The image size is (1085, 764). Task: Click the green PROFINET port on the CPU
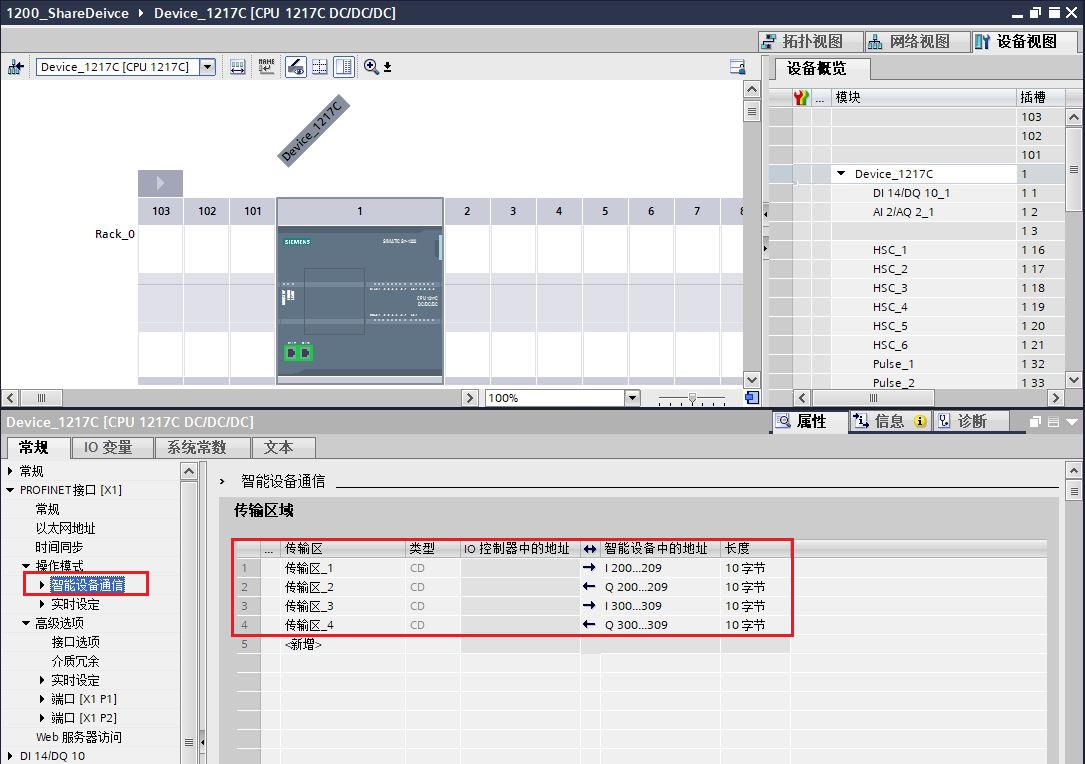click(298, 353)
